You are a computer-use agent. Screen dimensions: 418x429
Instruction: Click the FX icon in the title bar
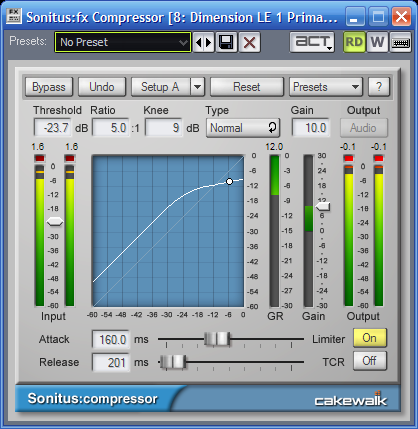14,16
